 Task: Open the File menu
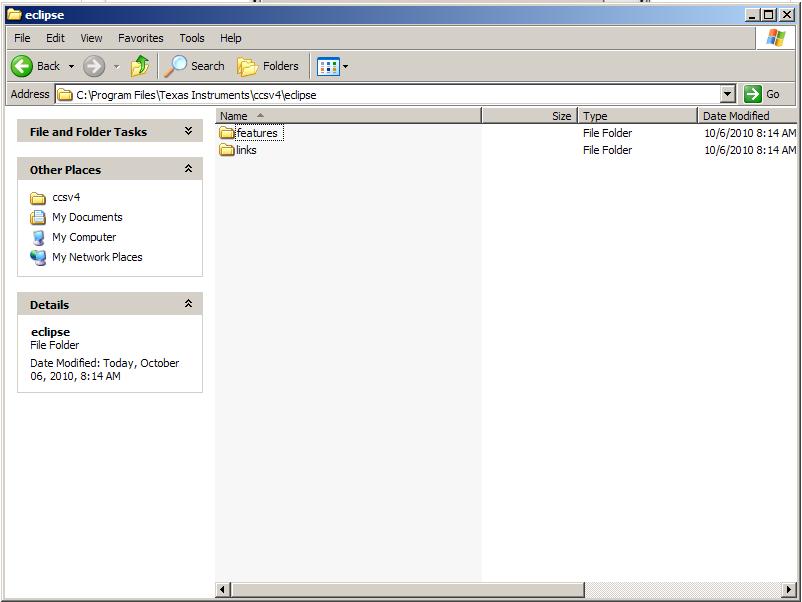tap(22, 38)
